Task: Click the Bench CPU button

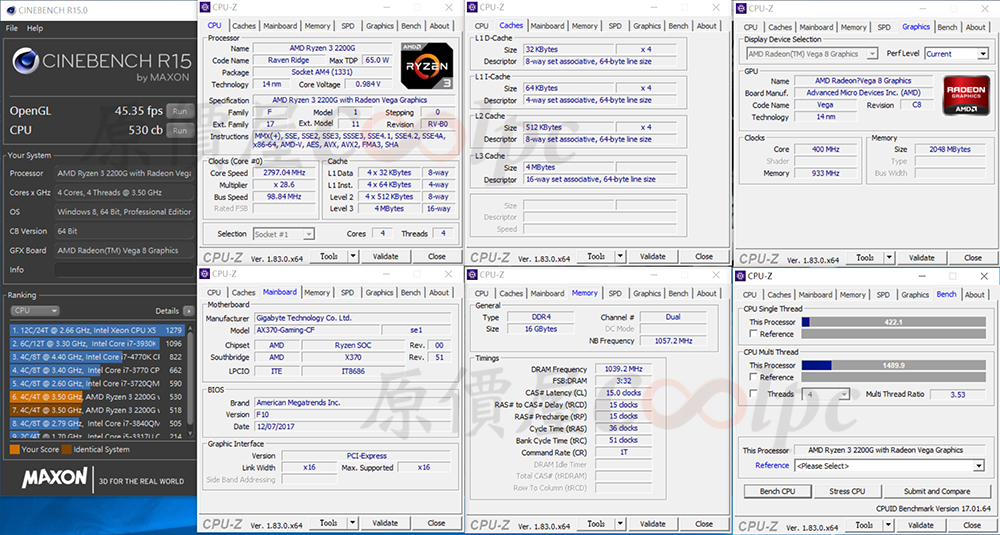Action: (x=777, y=491)
